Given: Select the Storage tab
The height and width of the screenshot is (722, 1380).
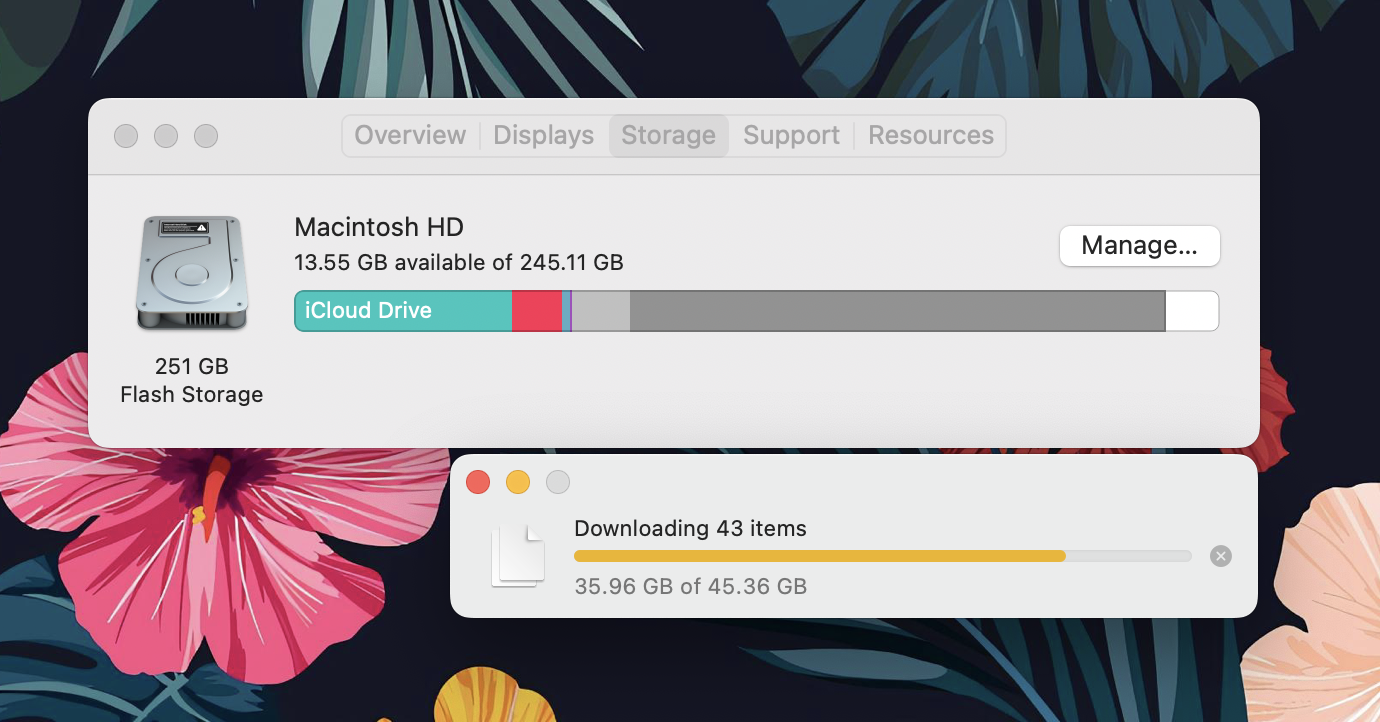Looking at the screenshot, I should tap(668, 136).
